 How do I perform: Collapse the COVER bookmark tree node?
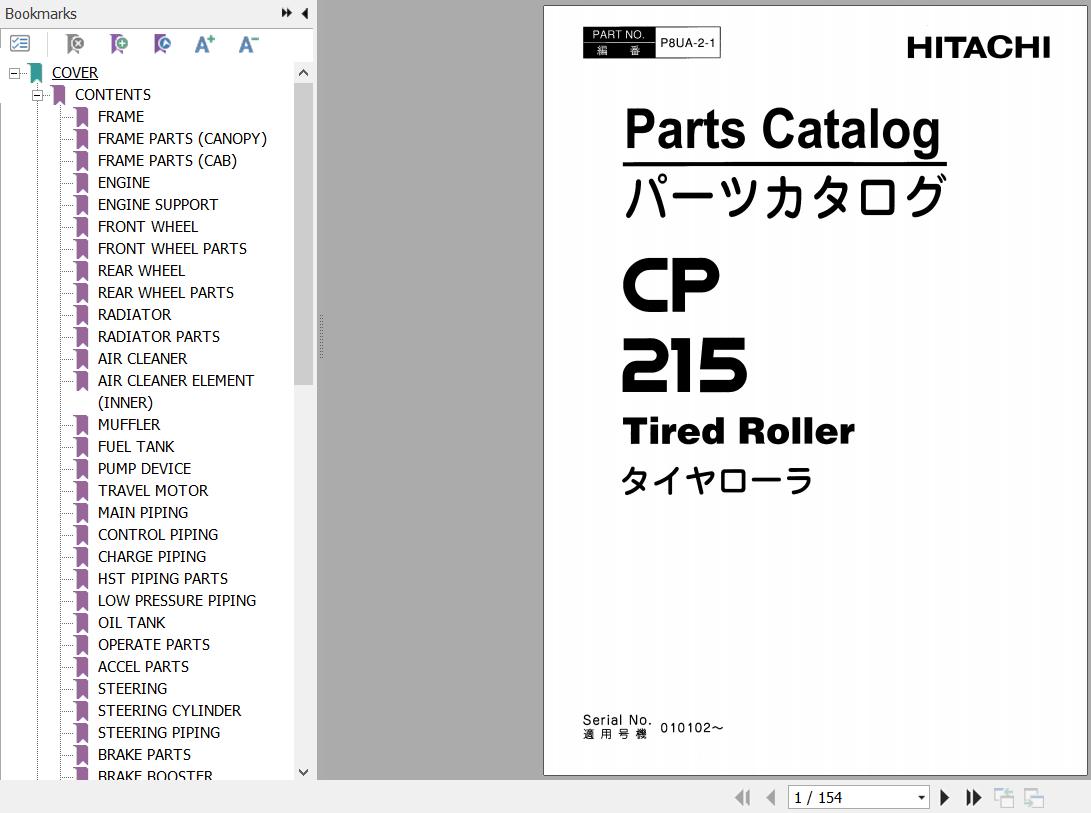14,73
